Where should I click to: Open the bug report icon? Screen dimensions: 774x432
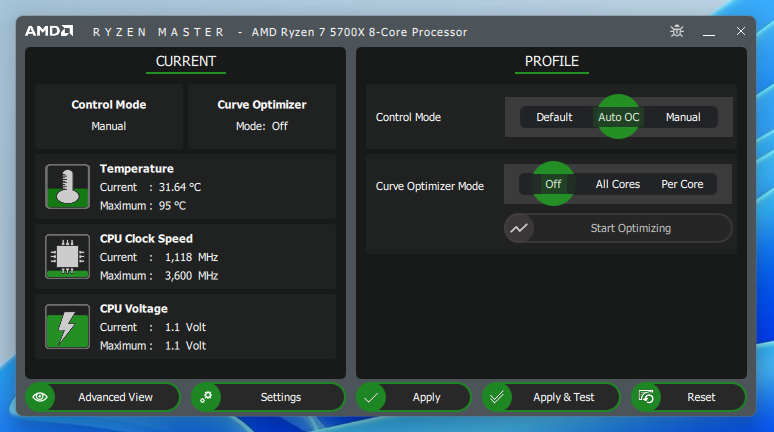[677, 31]
